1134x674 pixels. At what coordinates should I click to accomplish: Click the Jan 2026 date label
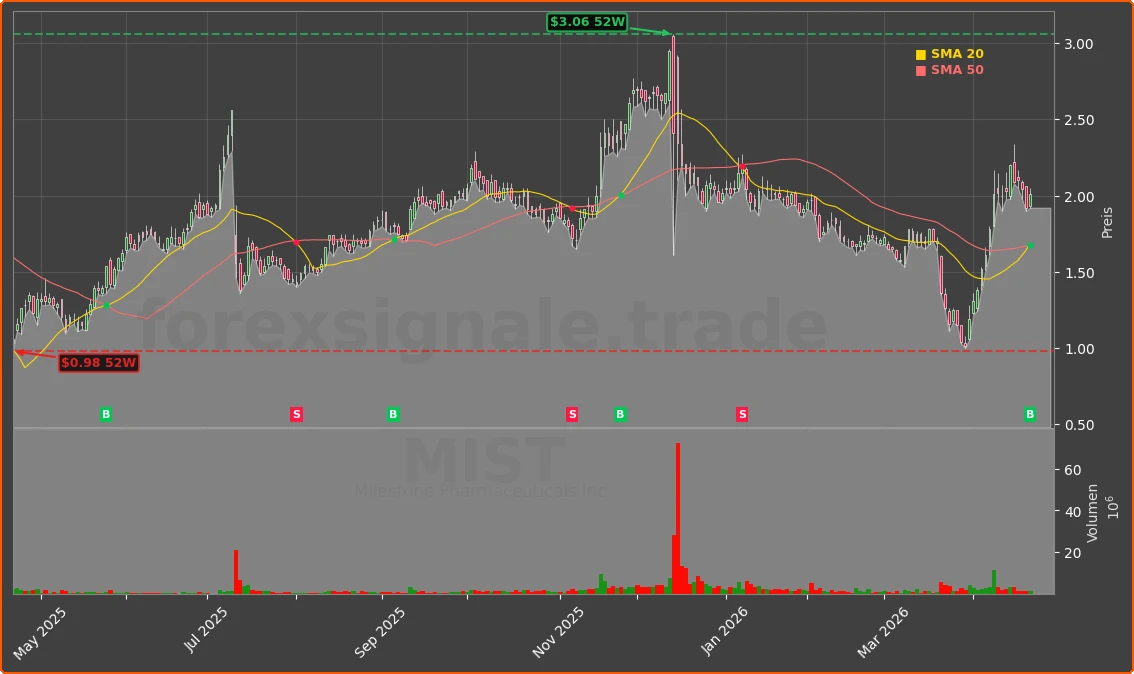click(x=725, y=631)
